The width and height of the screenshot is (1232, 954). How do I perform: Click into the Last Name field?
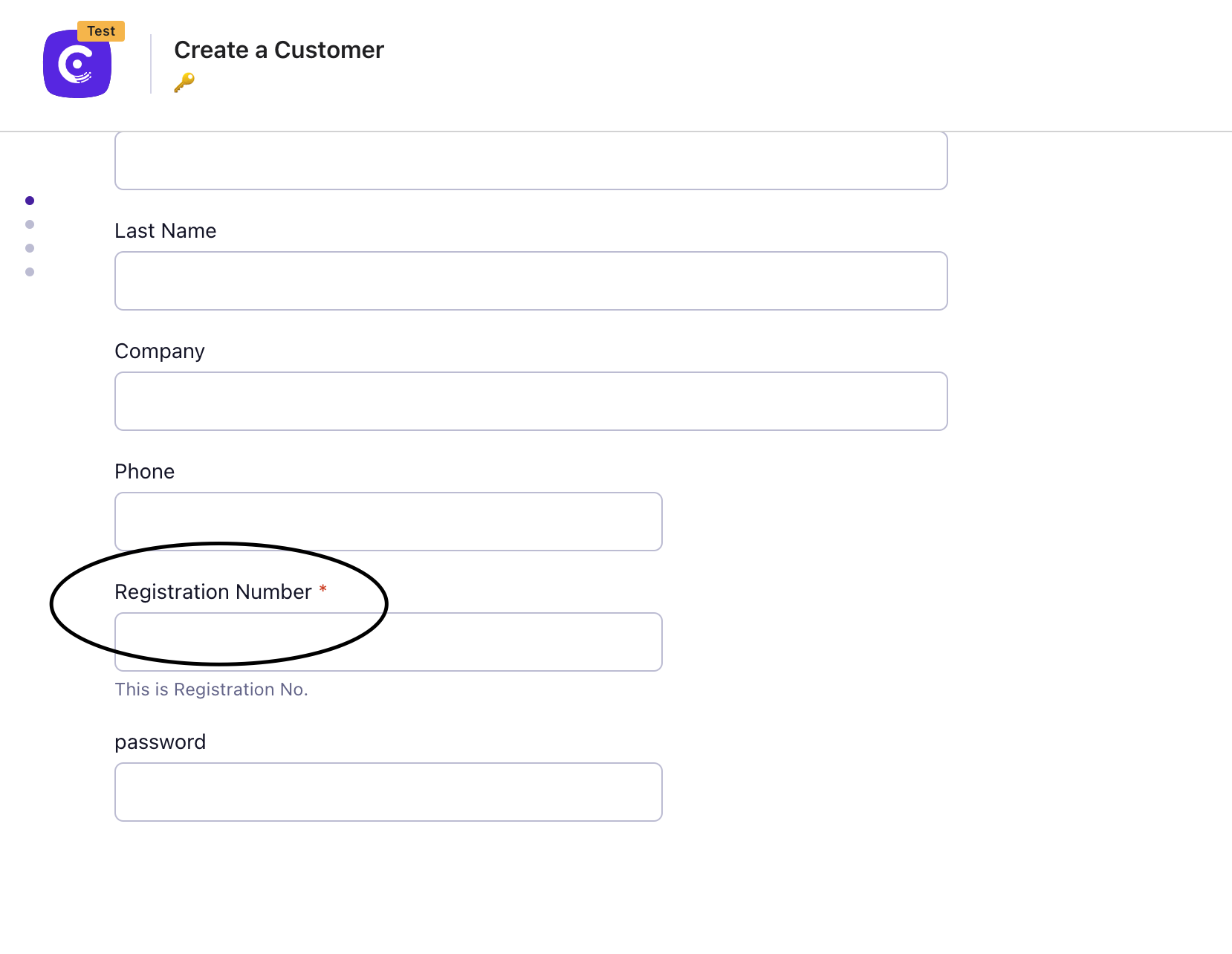(x=531, y=281)
